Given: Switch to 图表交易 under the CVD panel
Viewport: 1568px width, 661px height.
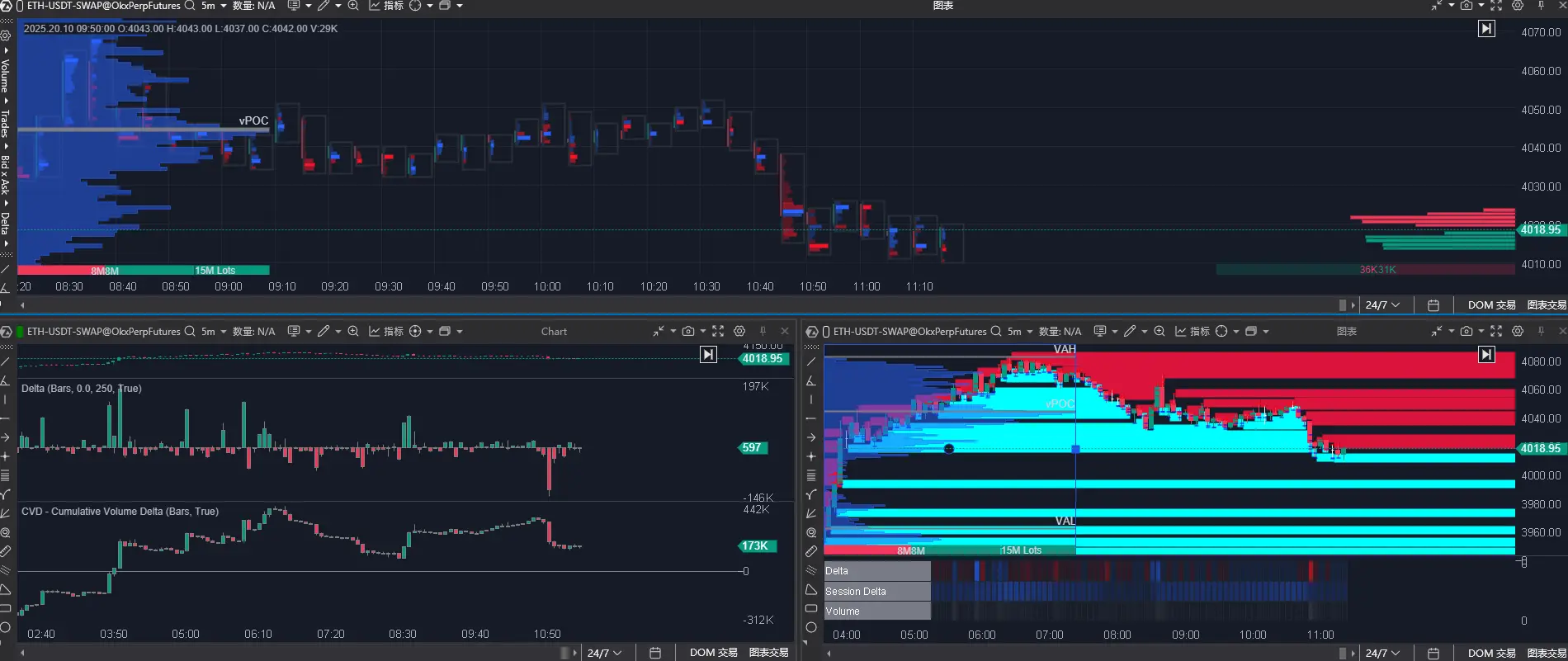Looking at the screenshot, I should [x=768, y=653].
